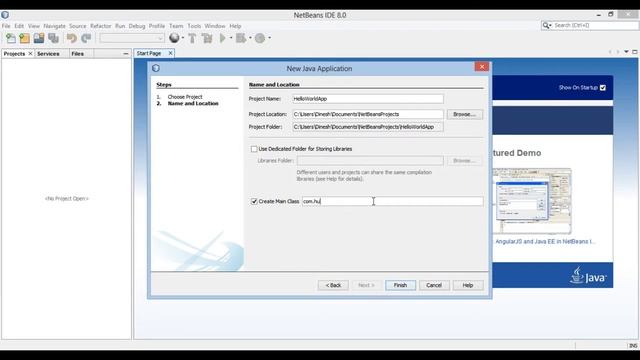Open the Debug menu
640x360 pixels.
tap(137, 26)
